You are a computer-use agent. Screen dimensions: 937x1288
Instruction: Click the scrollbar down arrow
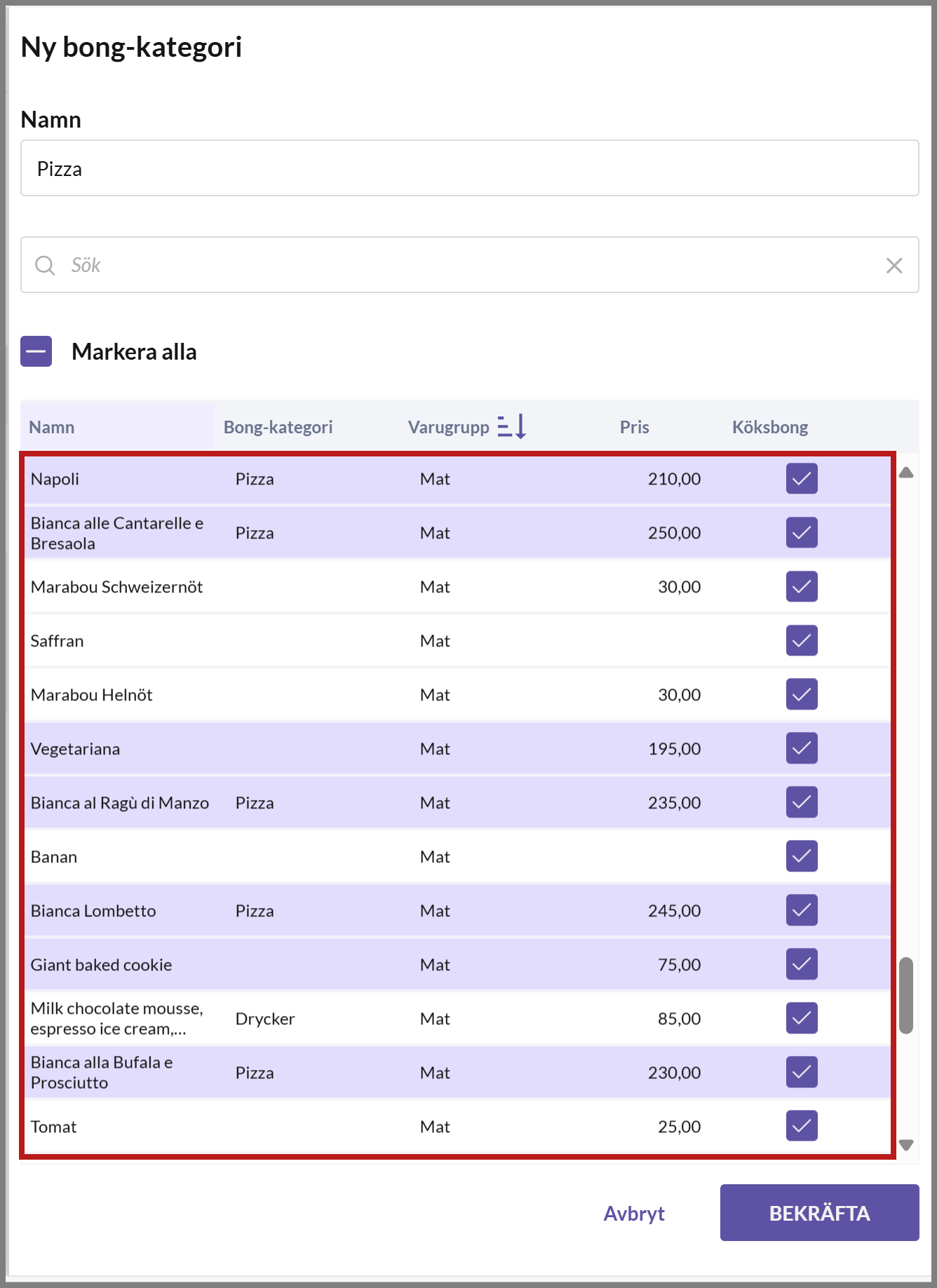pyautogui.click(x=906, y=1145)
